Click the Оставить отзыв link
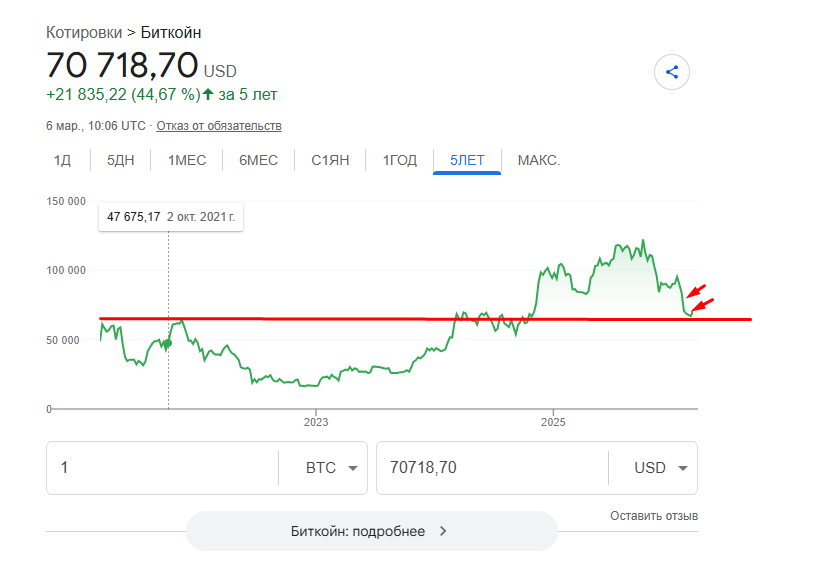 coord(654,516)
